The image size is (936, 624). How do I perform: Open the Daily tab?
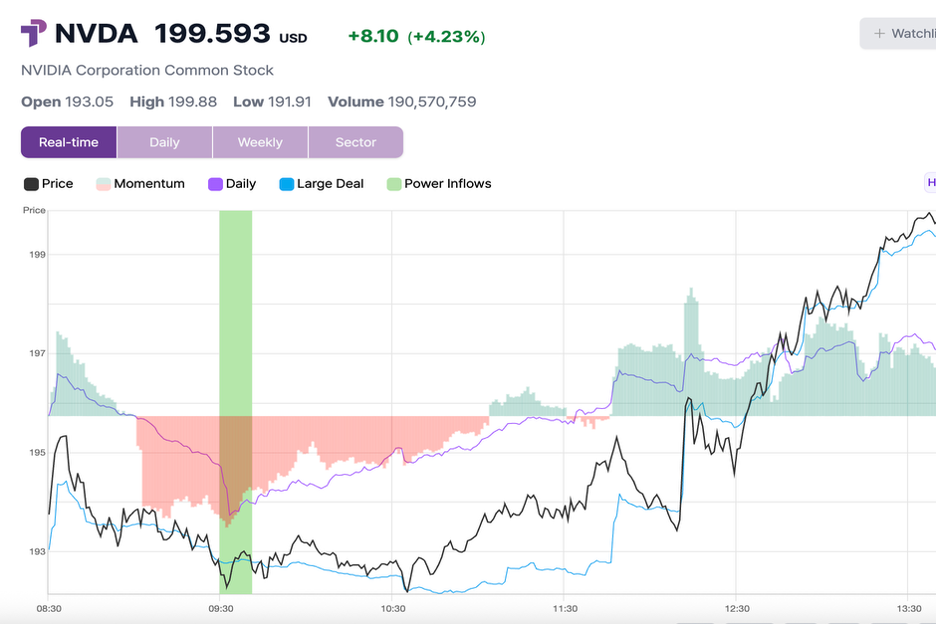tap(165, 142)
